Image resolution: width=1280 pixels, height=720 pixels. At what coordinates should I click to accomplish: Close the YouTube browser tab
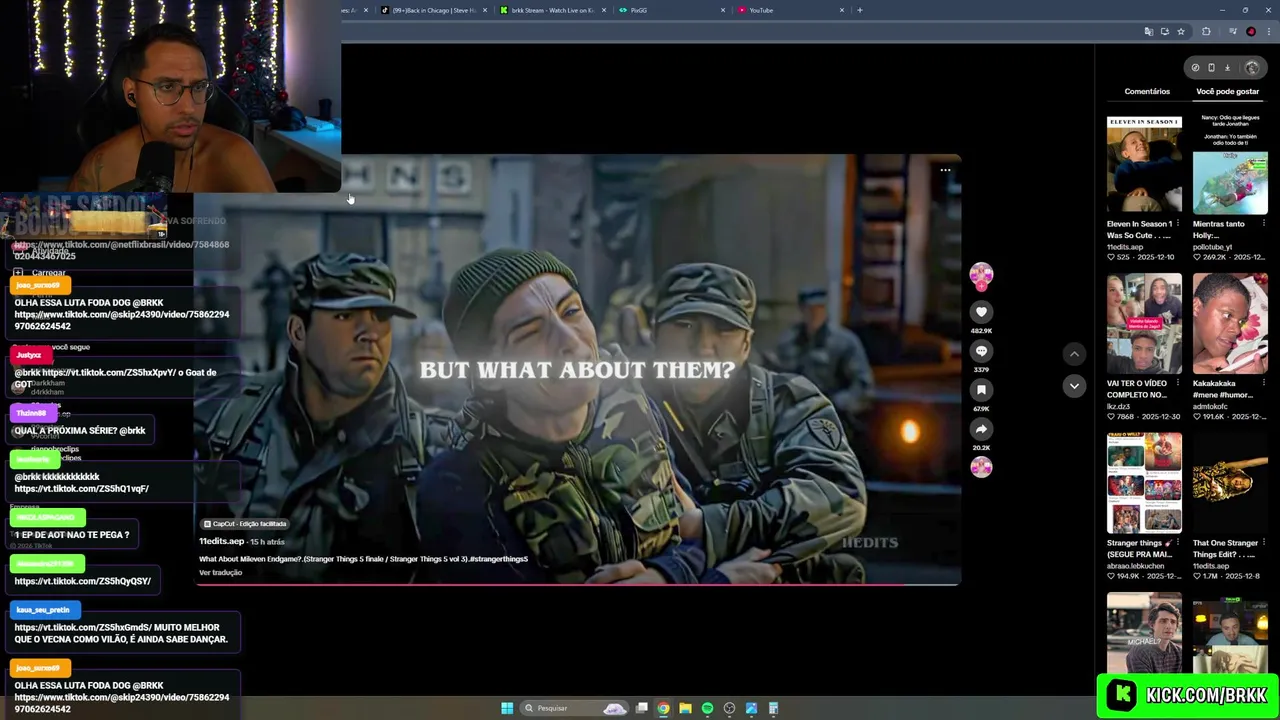[x=842, y=10]
